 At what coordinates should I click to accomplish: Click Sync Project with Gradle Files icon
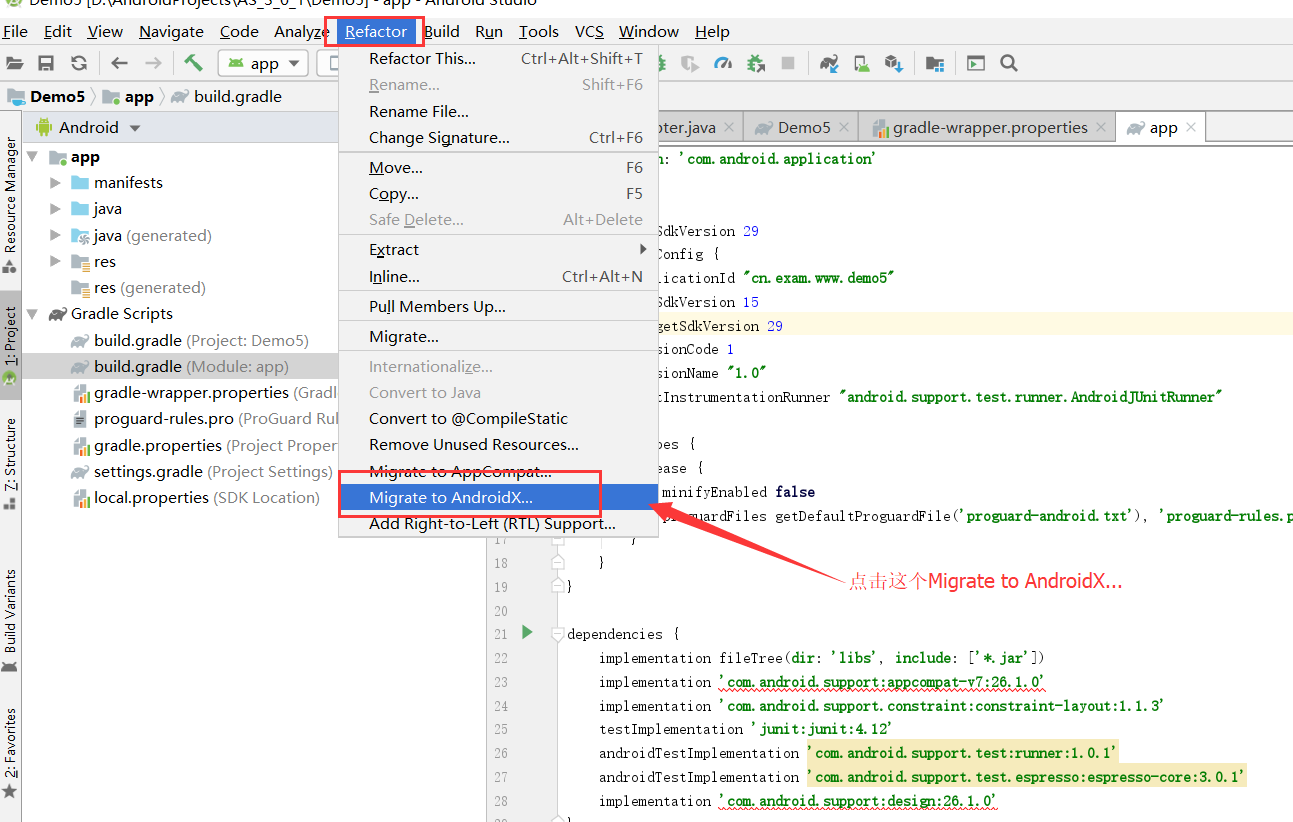tap(828, 63)
